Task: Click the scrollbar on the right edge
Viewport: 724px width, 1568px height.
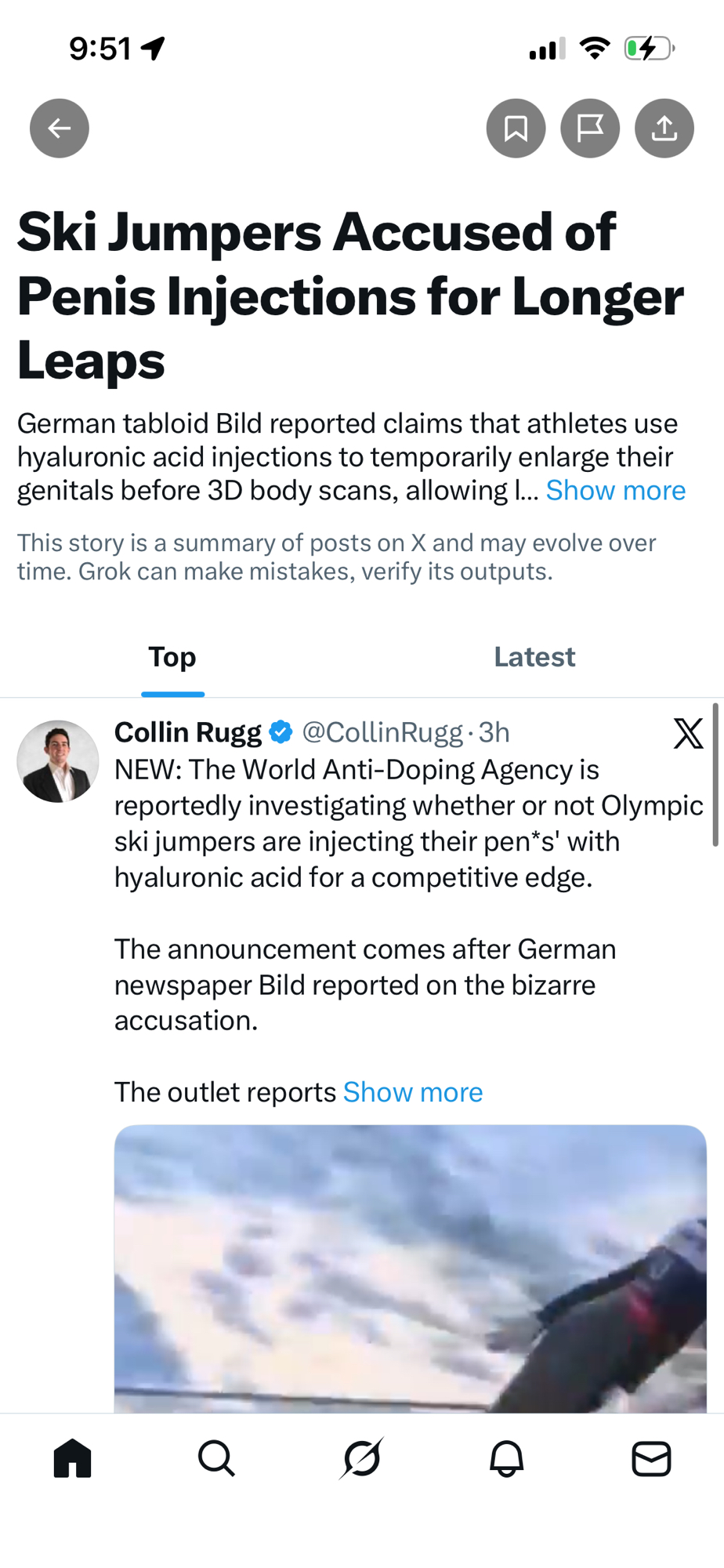Action: click(x=715, y=775)
